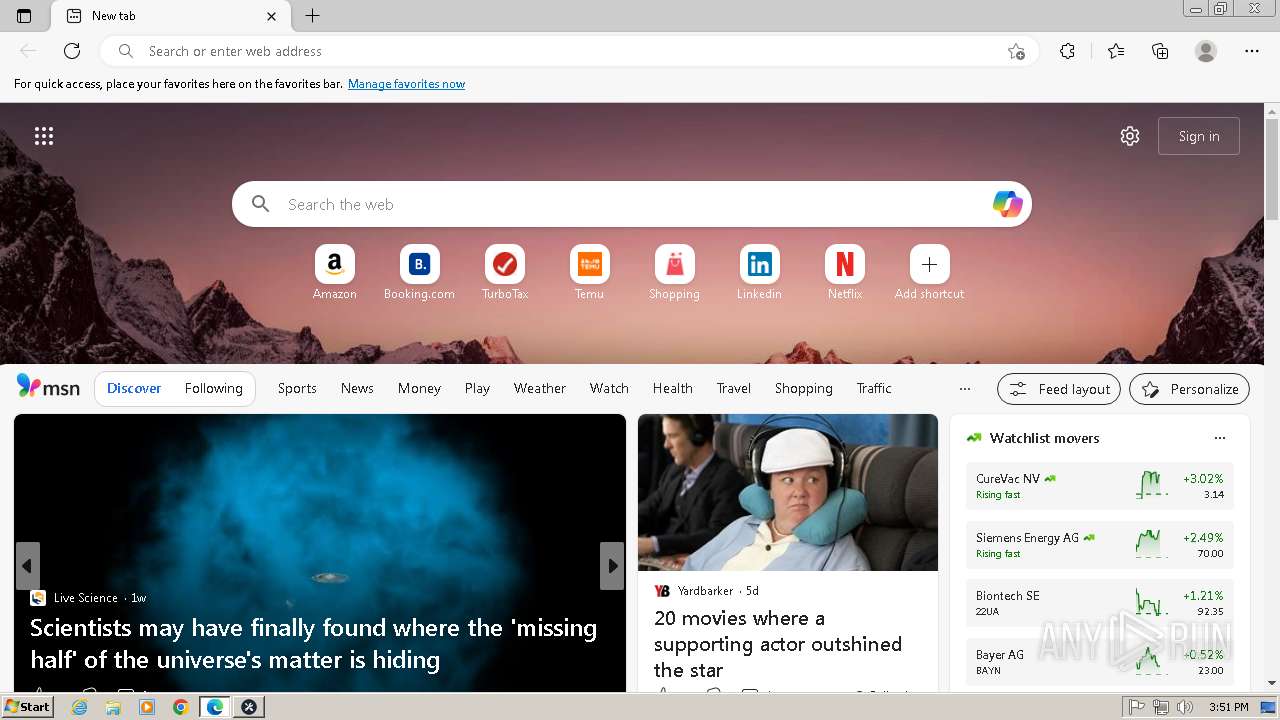This screenshot has height=720, width=1280.
Task: Open the Watch feed category
Action: click(x=609, y=388)
